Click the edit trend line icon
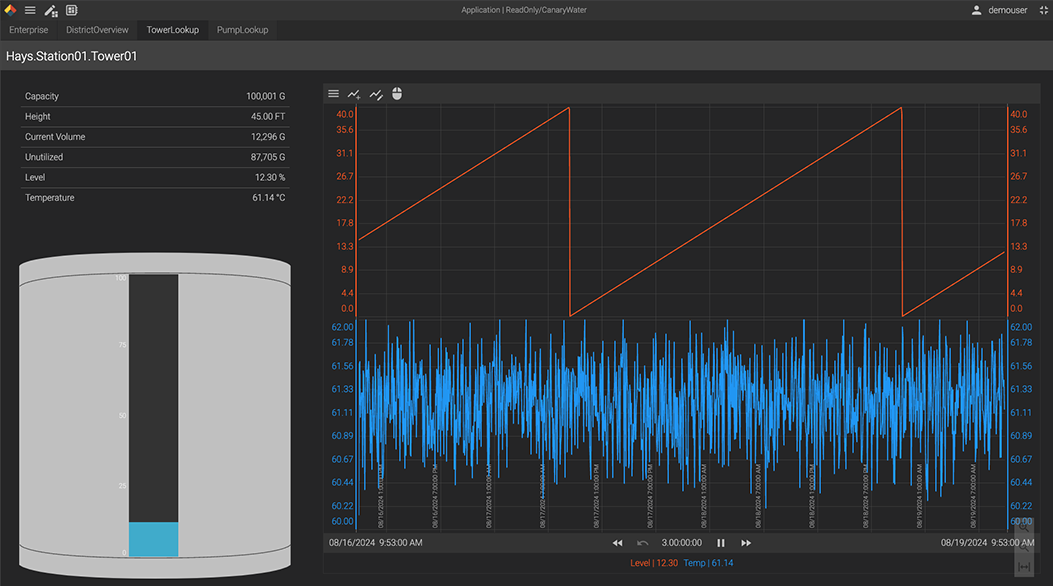Viewport: 1053px width, 586px height. click(x=376, y=95)
